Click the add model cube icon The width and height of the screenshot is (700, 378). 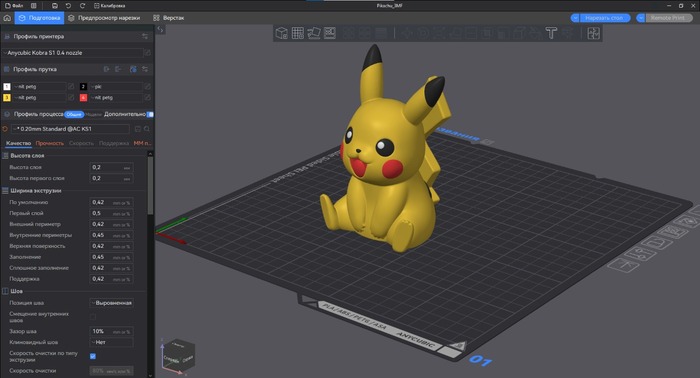pos(281,33)
